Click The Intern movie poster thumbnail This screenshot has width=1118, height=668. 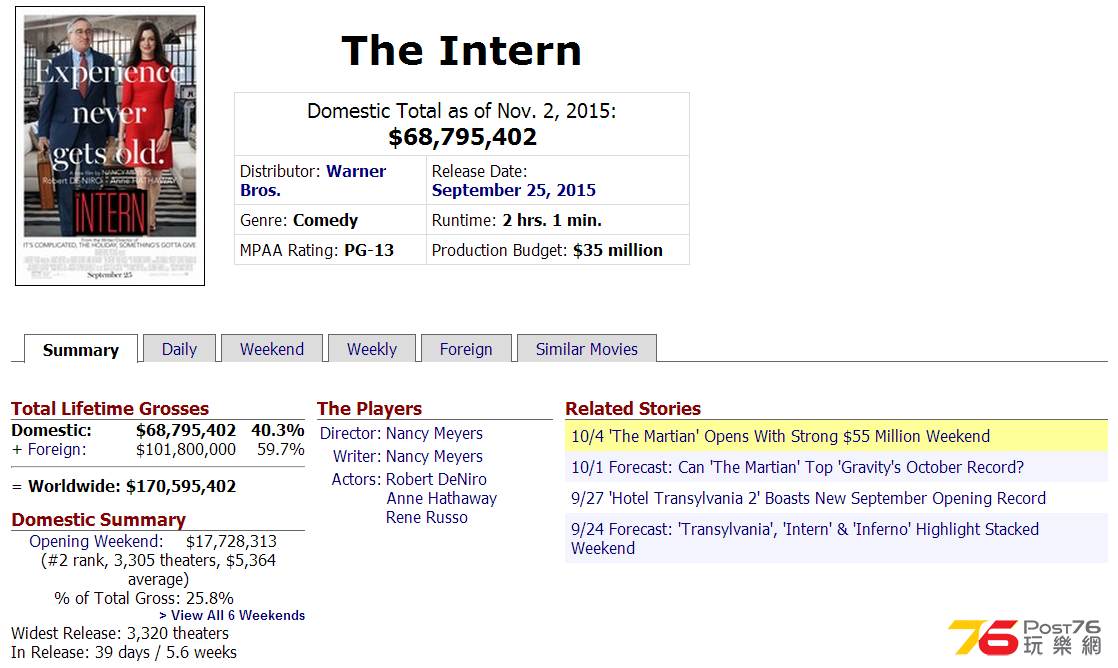(x=110, y=146)
